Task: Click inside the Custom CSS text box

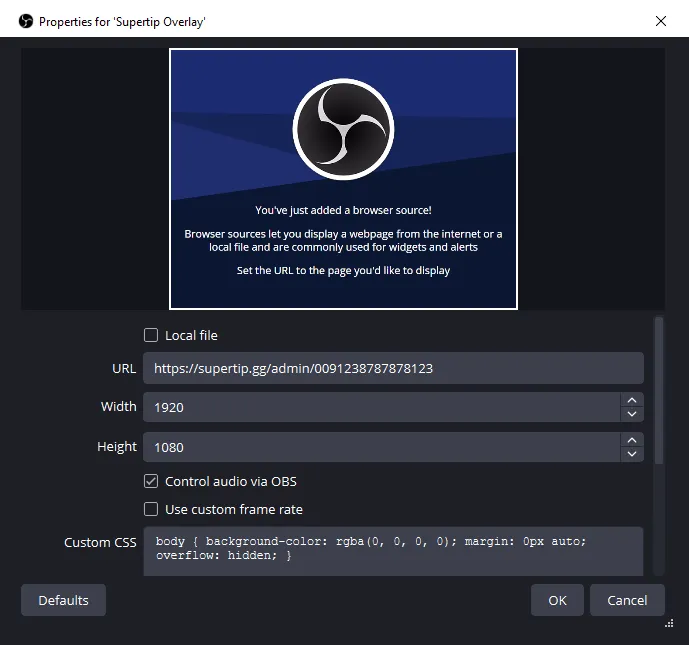Action: [393, 551]
